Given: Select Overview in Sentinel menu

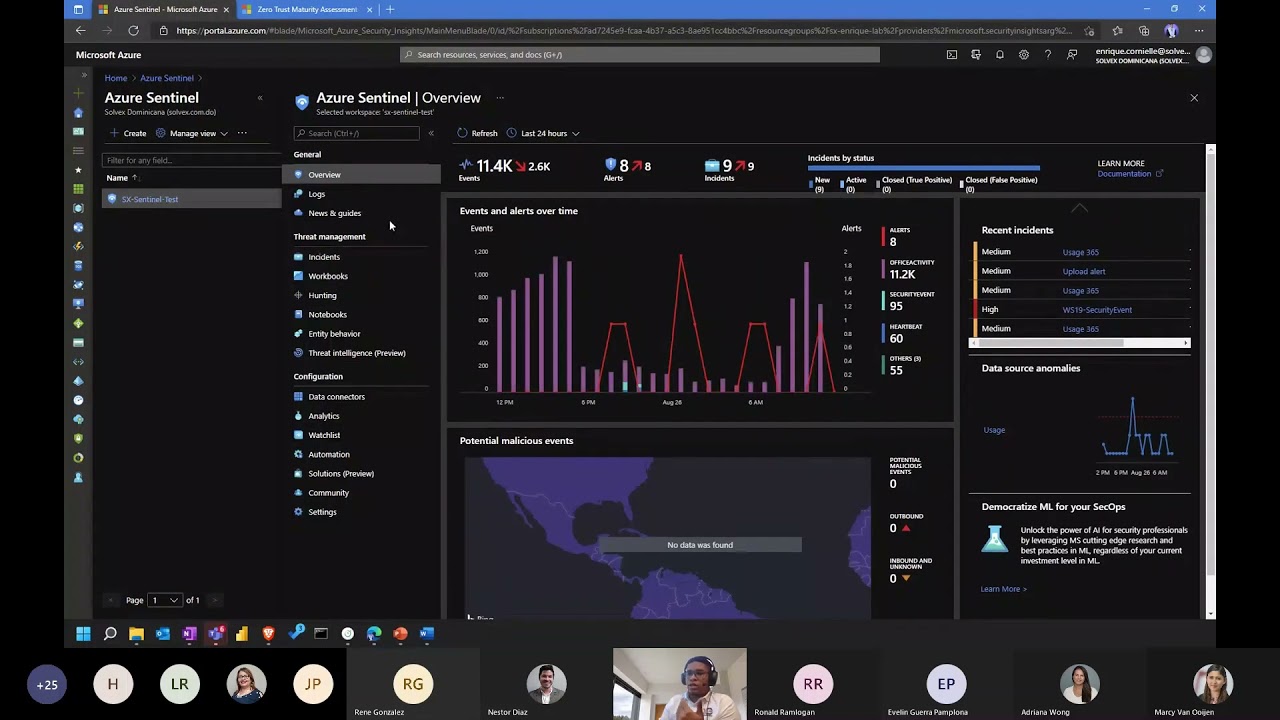Looking at the screenshot, I should (361, 175).
